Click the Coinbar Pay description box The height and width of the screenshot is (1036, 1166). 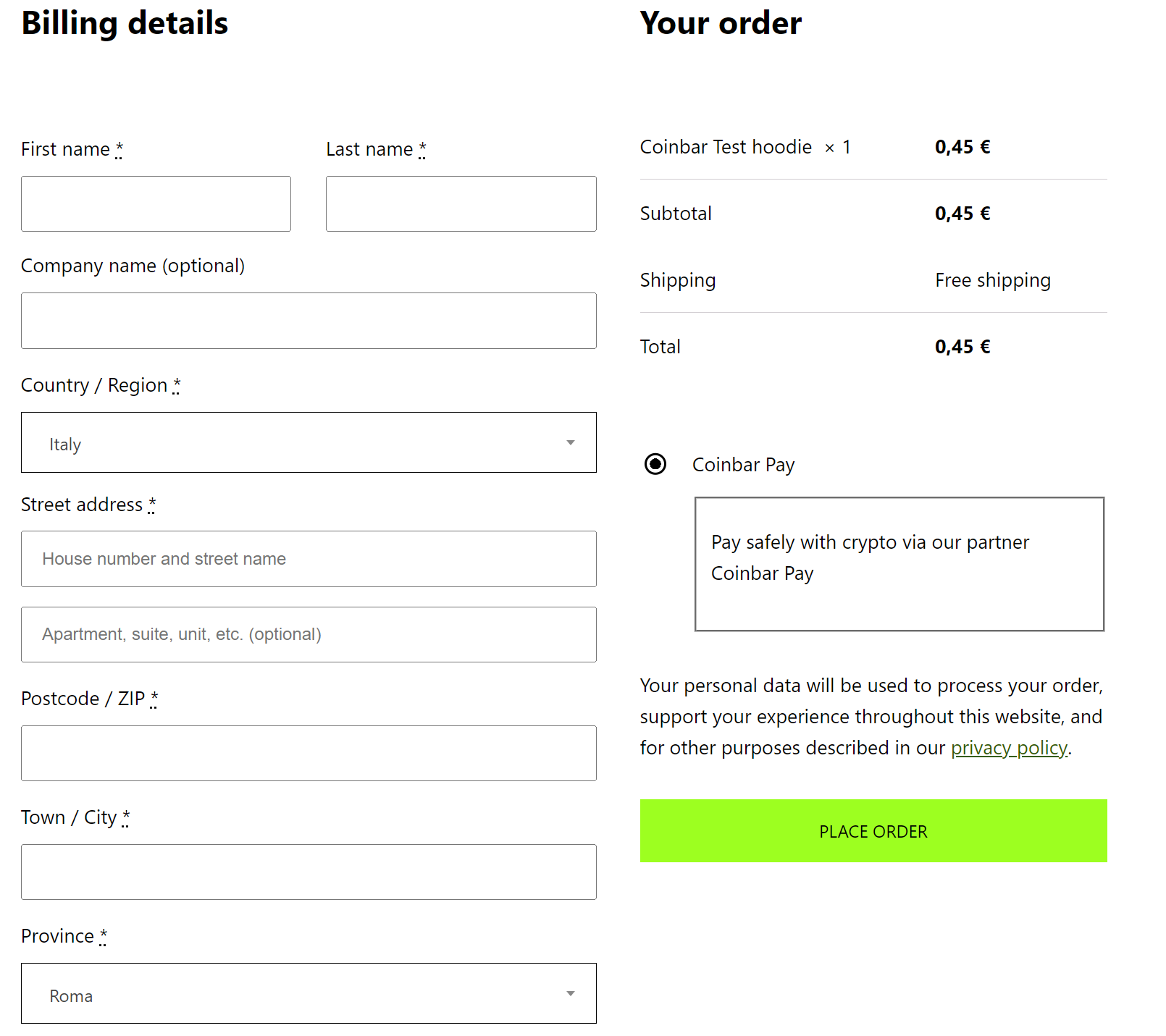click(899, 564)
